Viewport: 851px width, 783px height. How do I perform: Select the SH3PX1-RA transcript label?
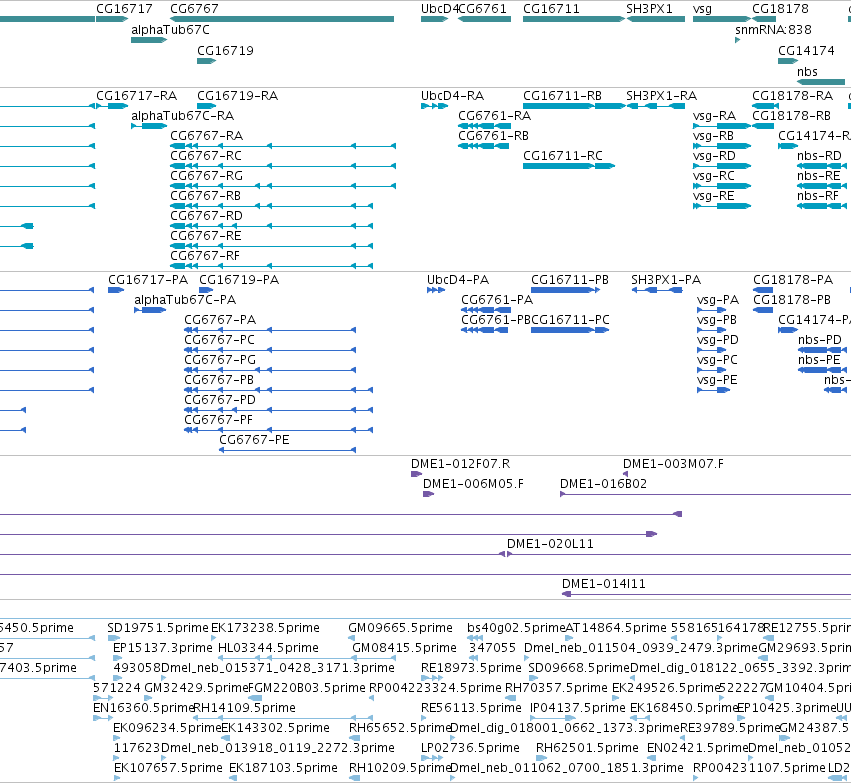point(662,96)
